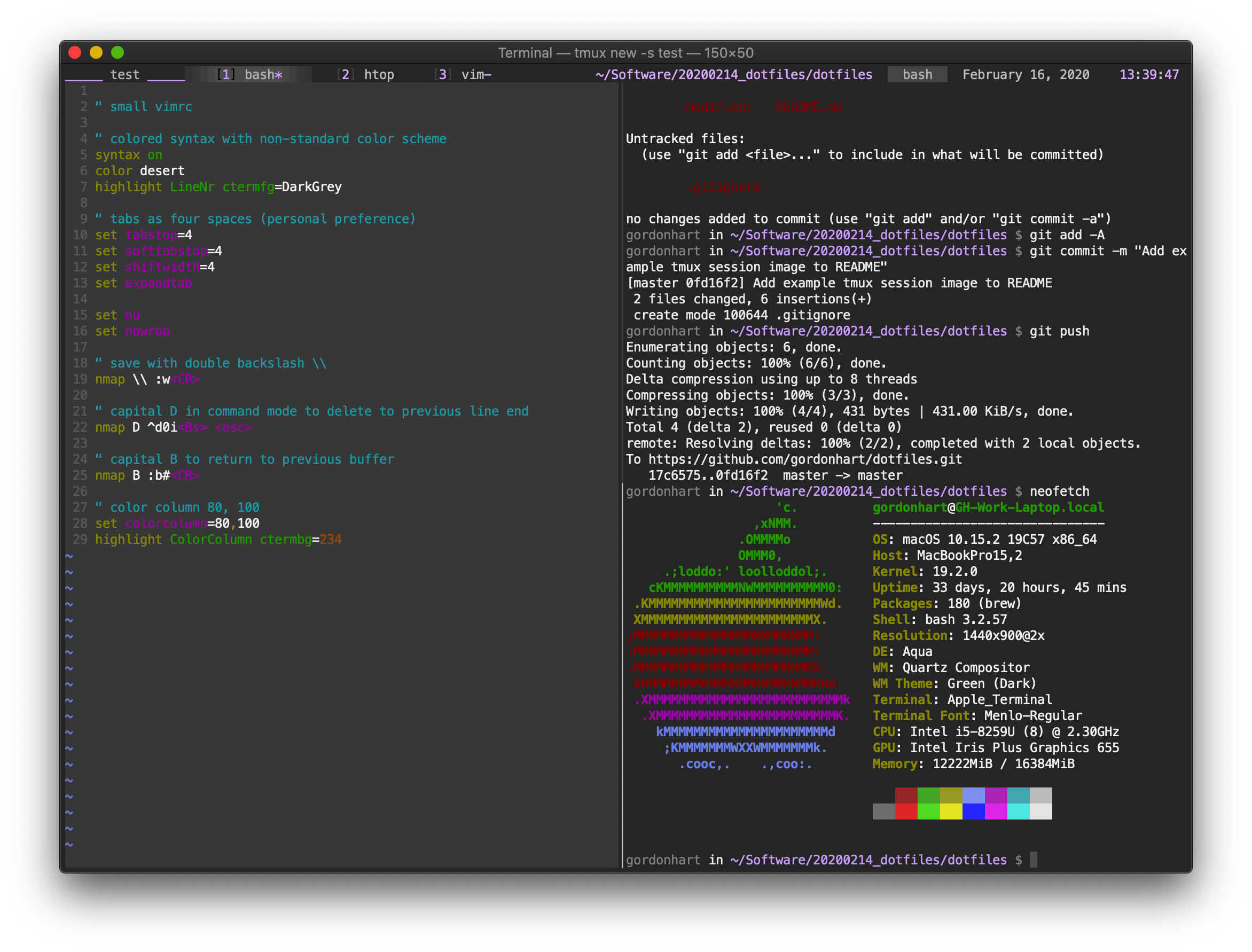Image resolution: width=1252 pixels, height=952 pixels.
Task: Click the shell prompt cursor at bottom
Action: [1034, 860]
